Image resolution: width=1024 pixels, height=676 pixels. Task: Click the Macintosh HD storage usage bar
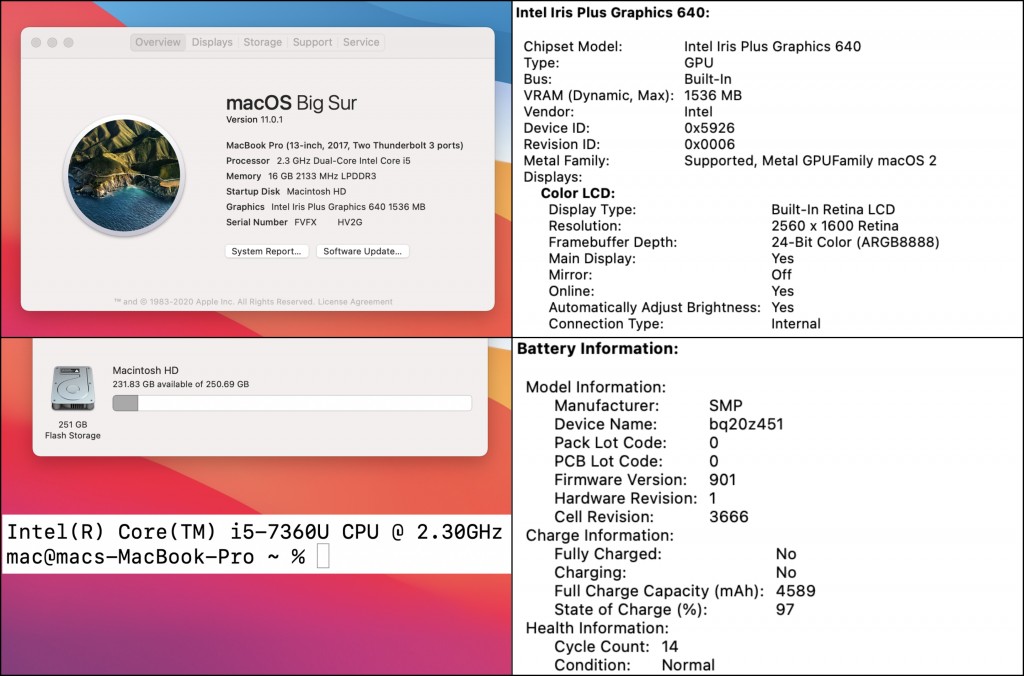292,403
